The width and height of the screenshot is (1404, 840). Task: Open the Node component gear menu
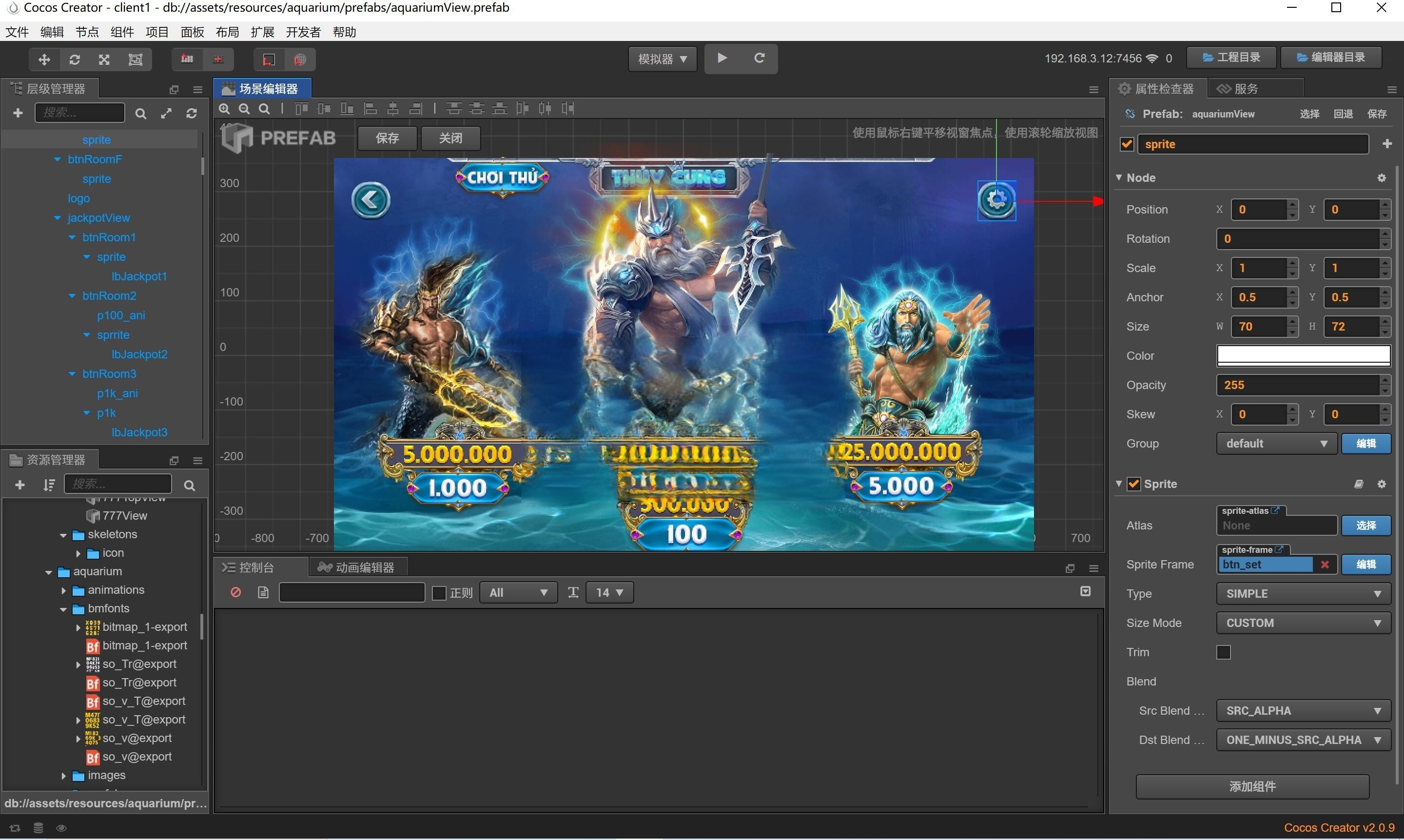[1382, 178]
